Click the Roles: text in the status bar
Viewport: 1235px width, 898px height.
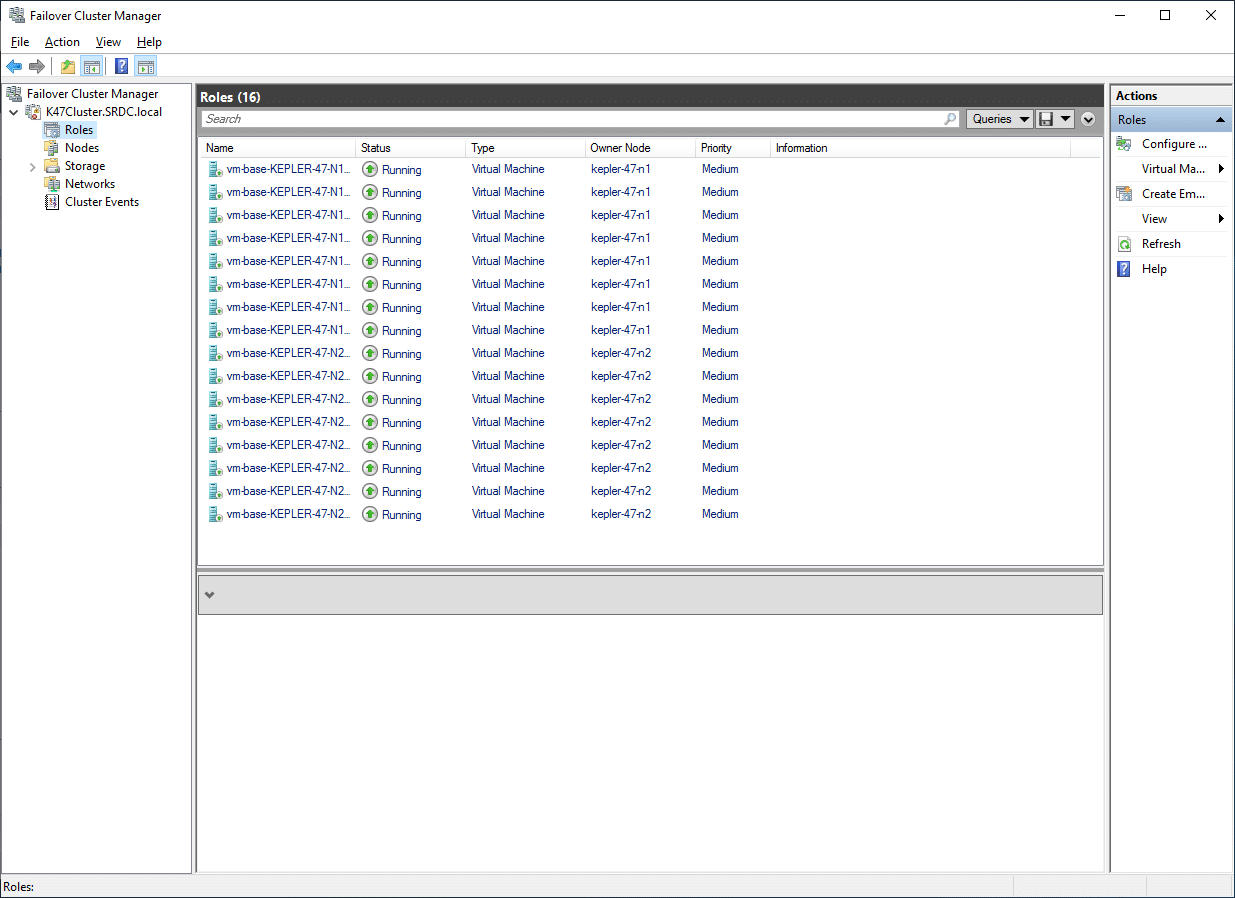coord(19,887)
